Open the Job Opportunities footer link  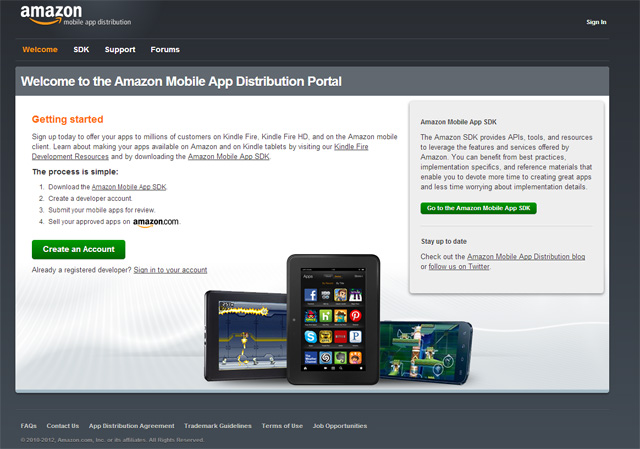tap(340, 426)
